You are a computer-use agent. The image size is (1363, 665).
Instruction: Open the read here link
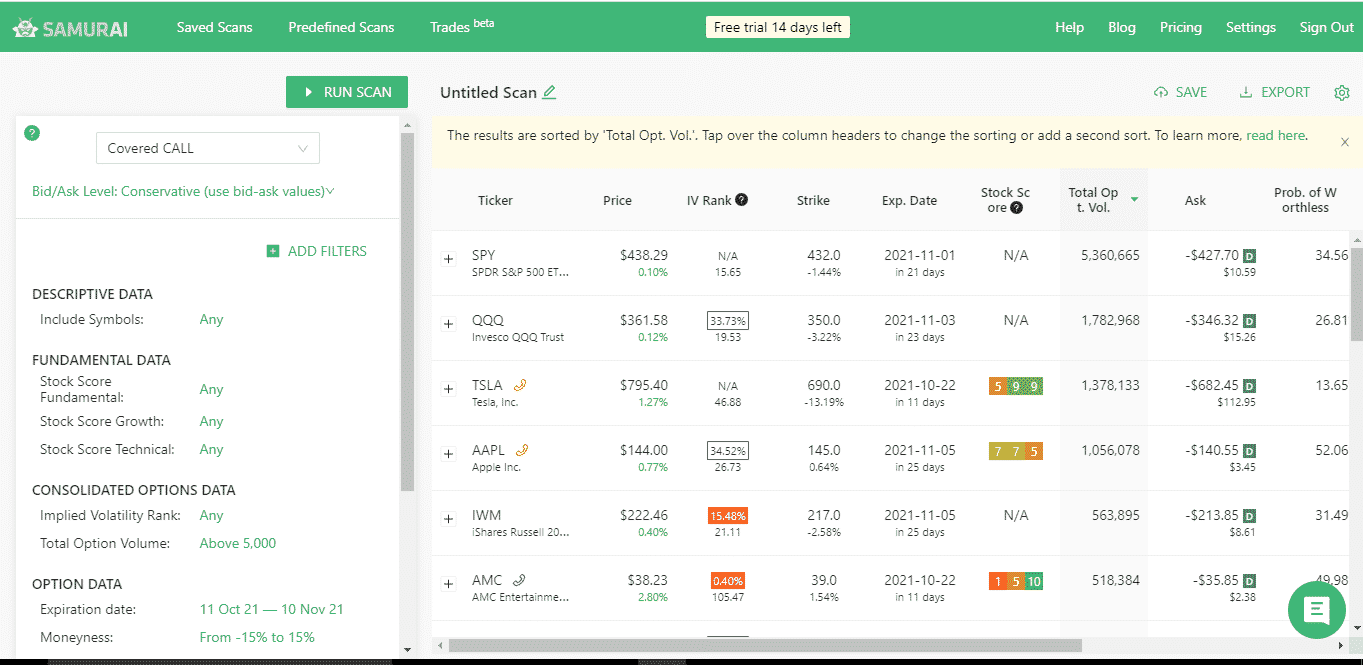coord(1275,134)
